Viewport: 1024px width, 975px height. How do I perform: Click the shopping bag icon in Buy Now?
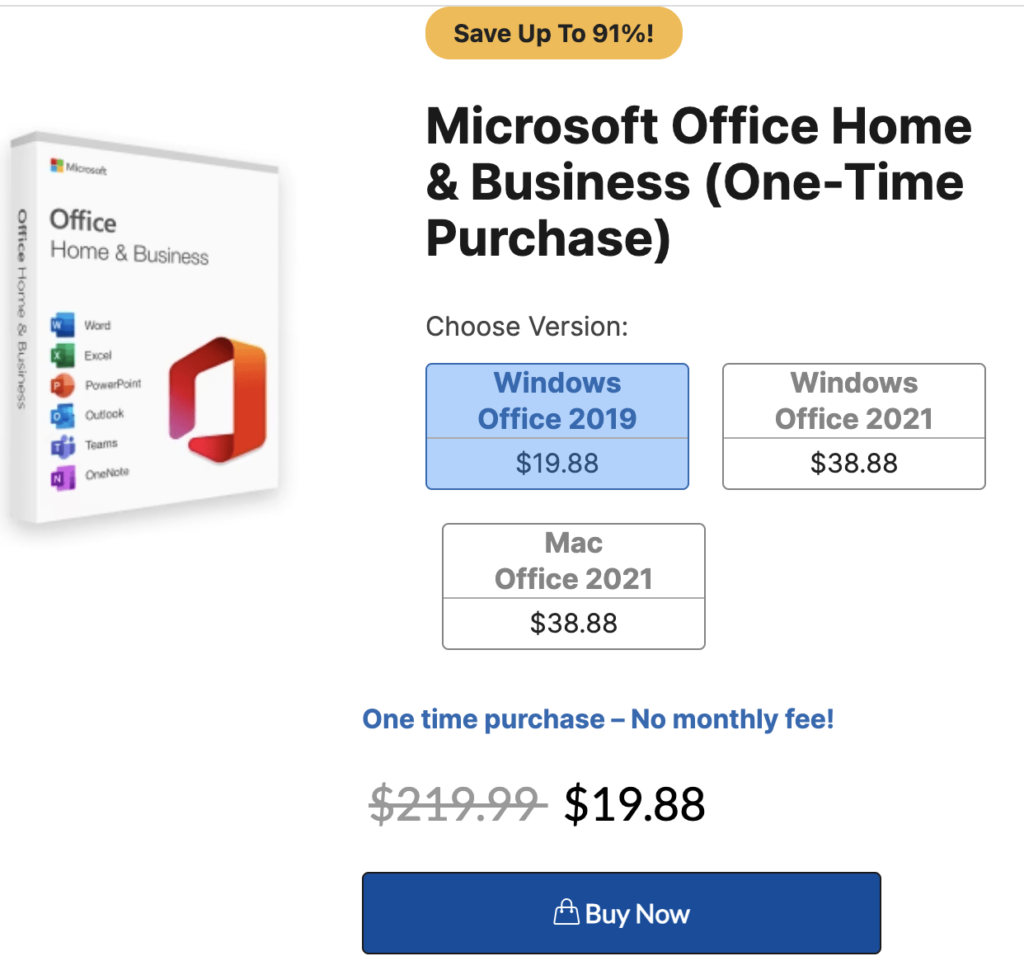coord(566,913)
